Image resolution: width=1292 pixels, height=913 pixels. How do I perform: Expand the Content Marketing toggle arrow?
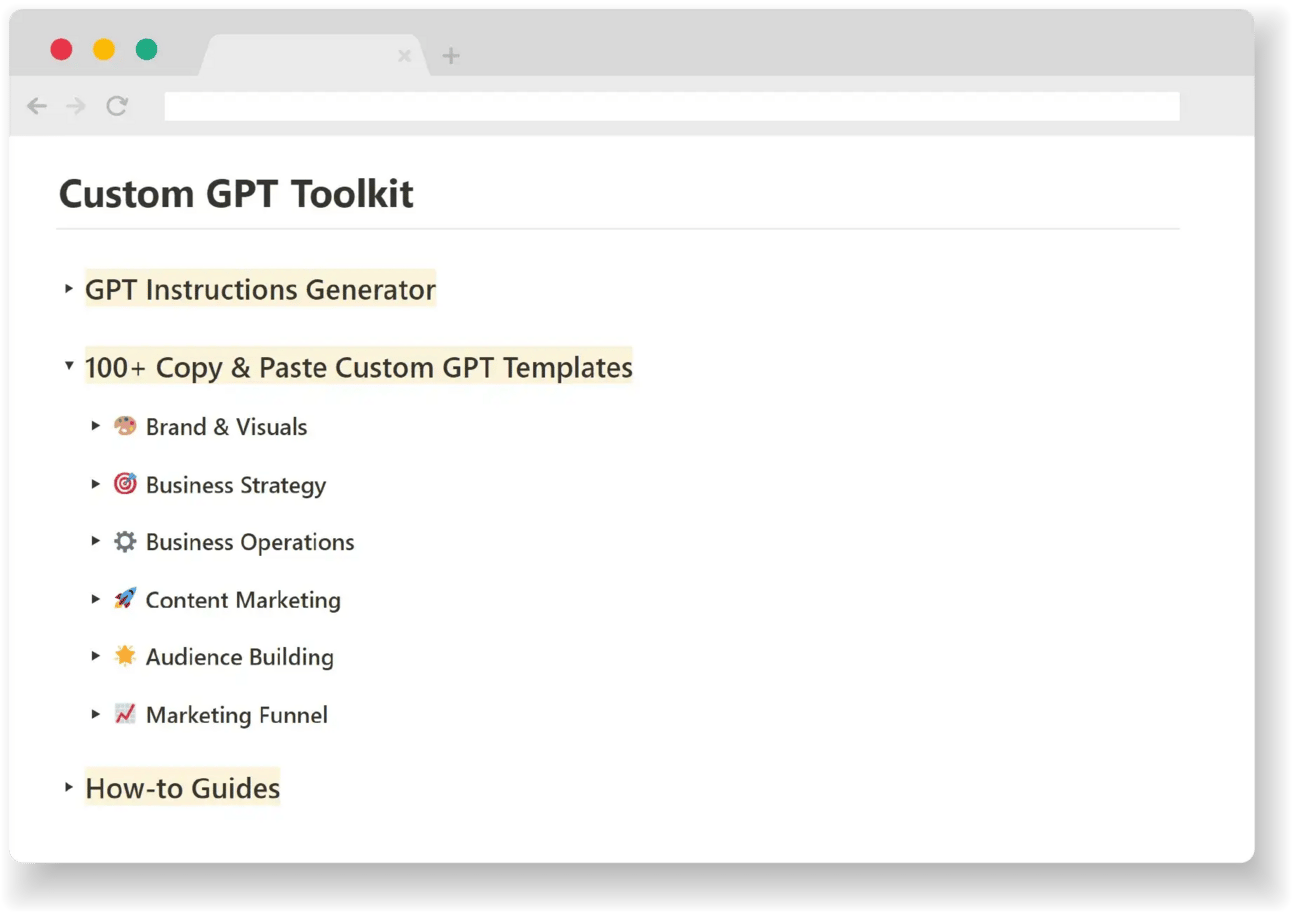96,599
